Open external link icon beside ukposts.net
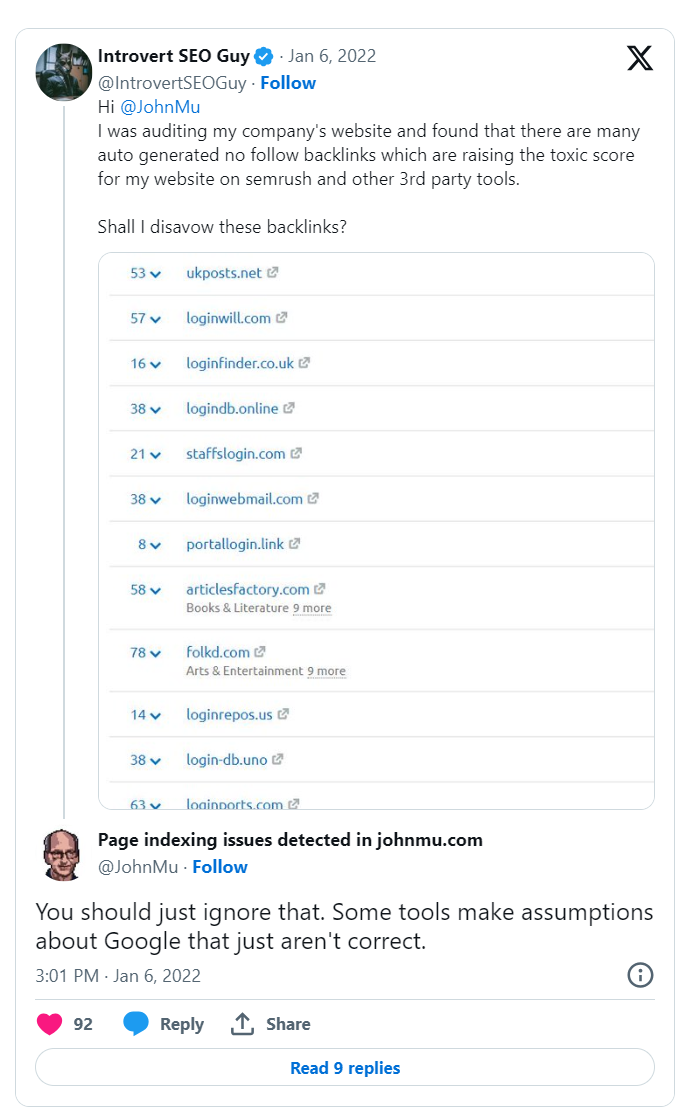The height and width of the screenshot is (1116, 698). [273, 272]
